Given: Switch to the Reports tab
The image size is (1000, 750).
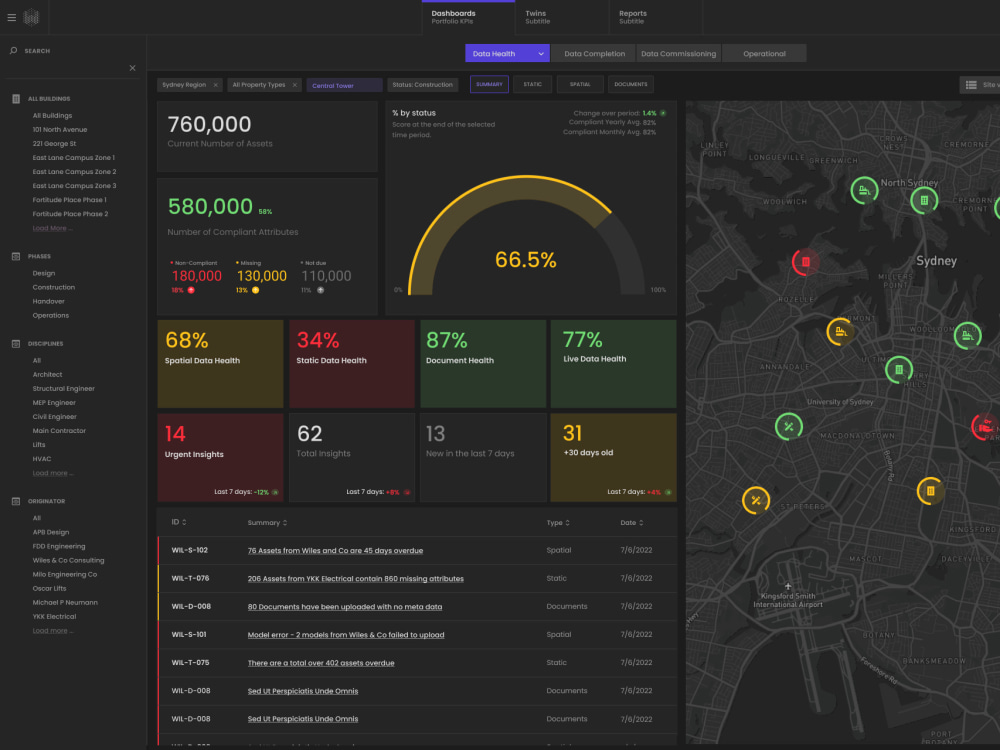Looking at the screenshot, I should pos(656,17).
